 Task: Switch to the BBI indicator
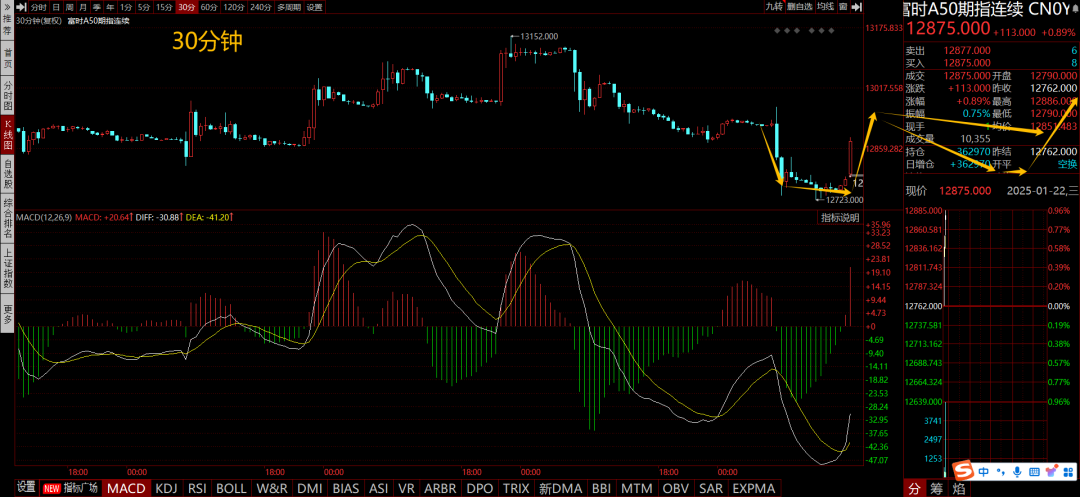click(x=601, y=488)
